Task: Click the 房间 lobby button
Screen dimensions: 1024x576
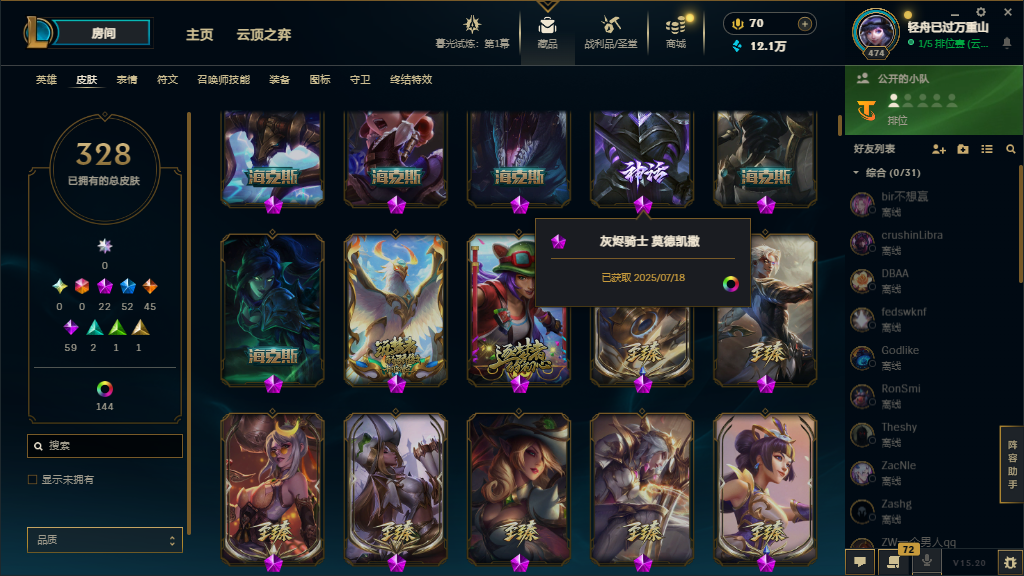Action: (x=103, y=33)
